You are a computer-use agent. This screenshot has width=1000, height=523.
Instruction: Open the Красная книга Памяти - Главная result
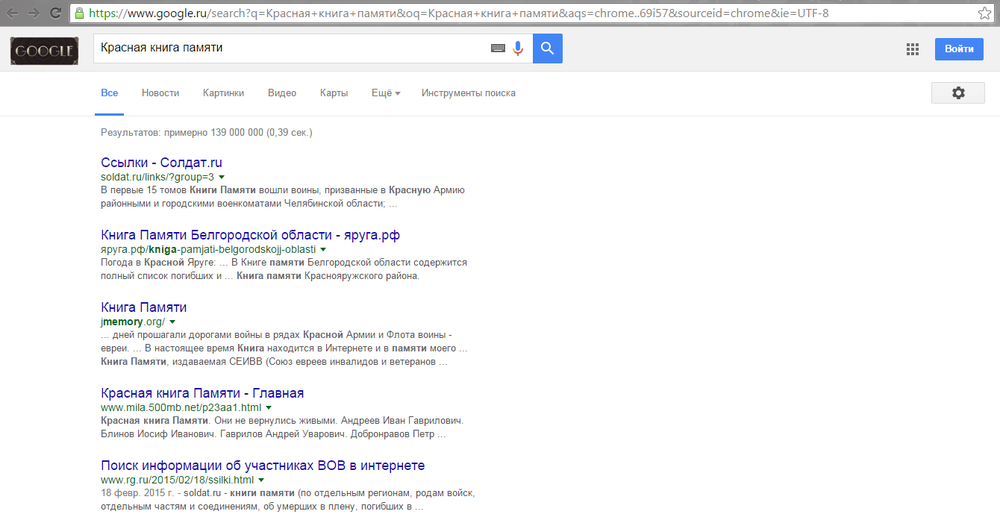pyautogui.click(x=202, y=393)
